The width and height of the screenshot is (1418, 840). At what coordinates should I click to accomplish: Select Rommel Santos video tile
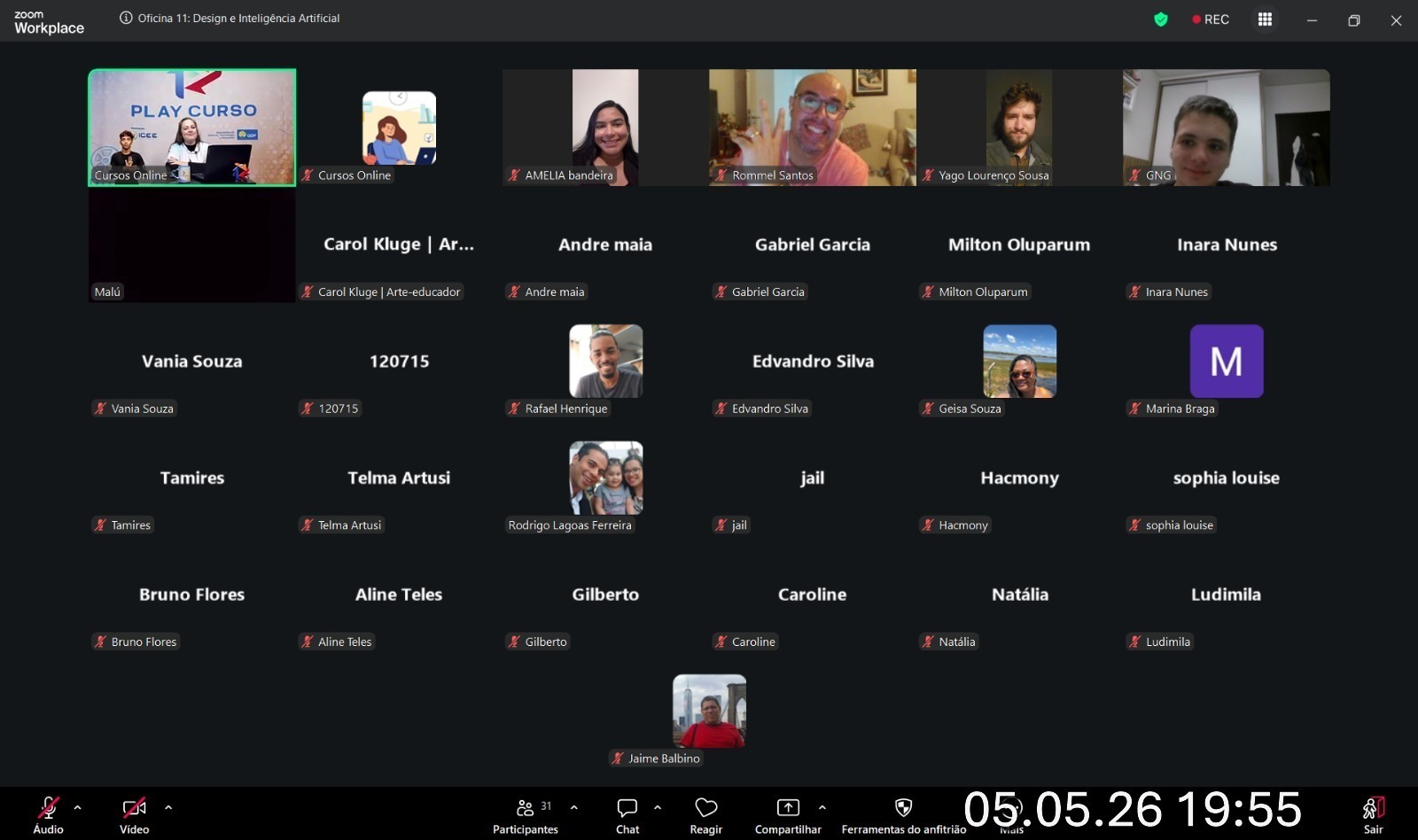pos(813,128)
